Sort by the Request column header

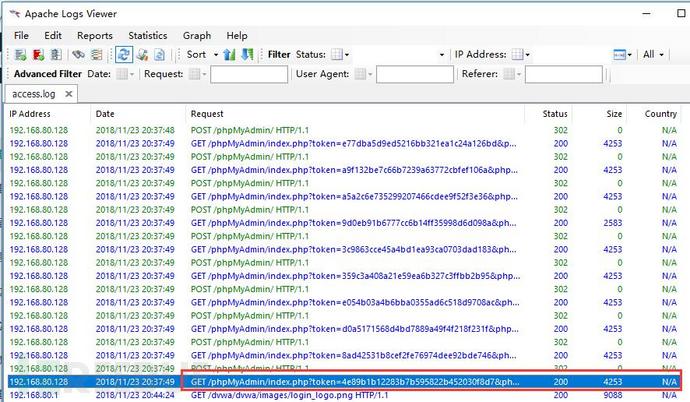[207, 114]
